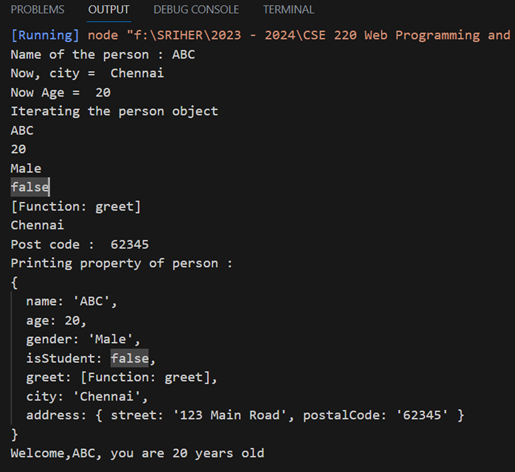Switch to the PROBLEMS tab

click(37, 10)
